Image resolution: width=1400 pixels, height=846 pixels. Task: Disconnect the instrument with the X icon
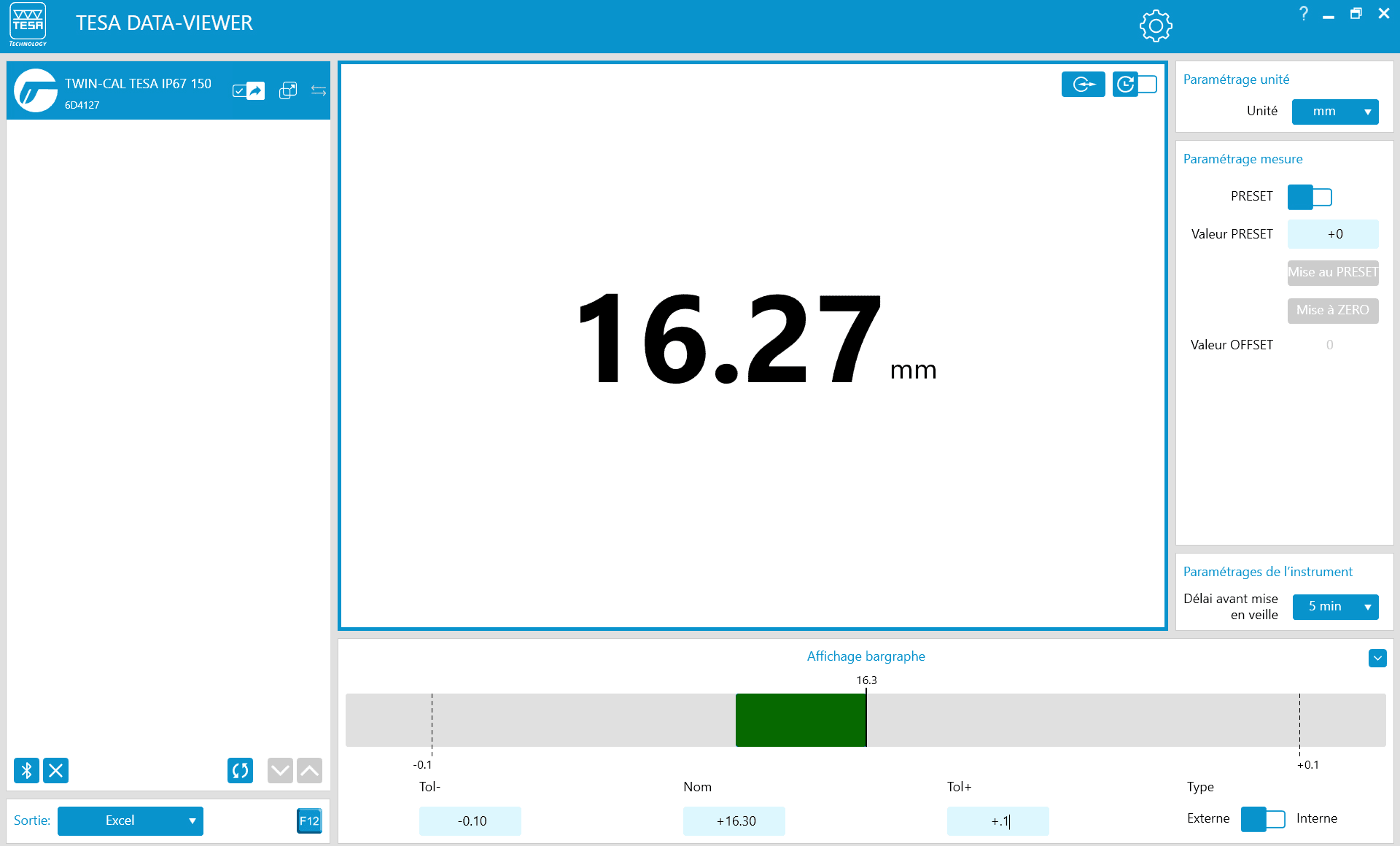tap(55, 770)
